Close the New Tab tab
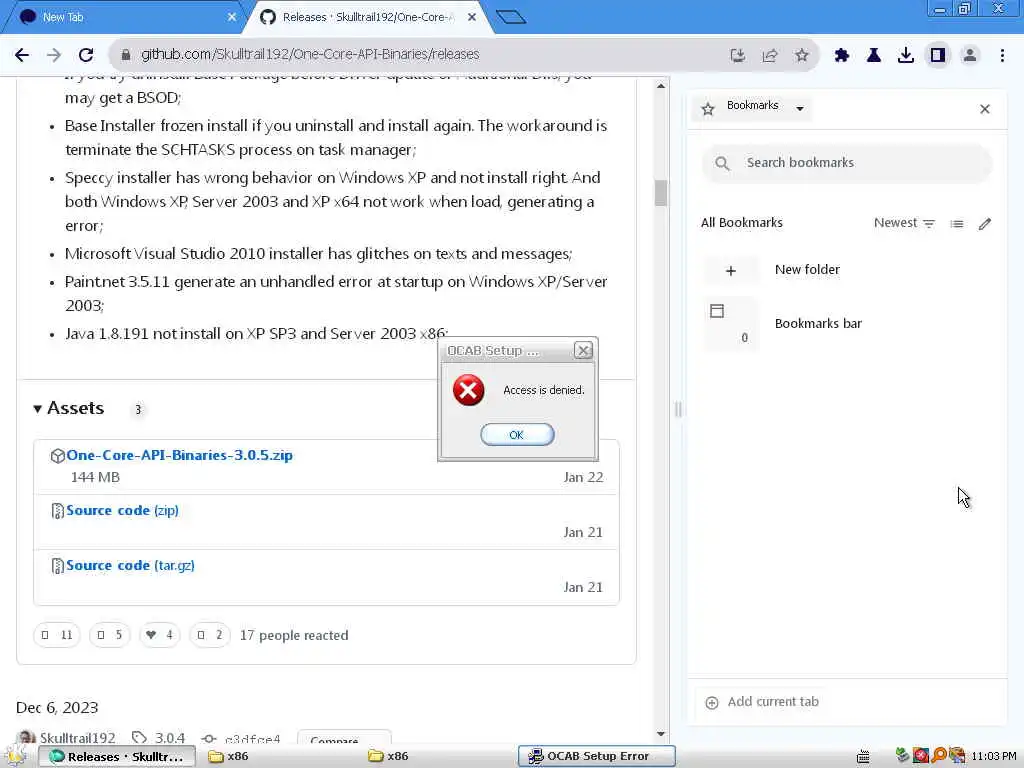 [232, 18]
